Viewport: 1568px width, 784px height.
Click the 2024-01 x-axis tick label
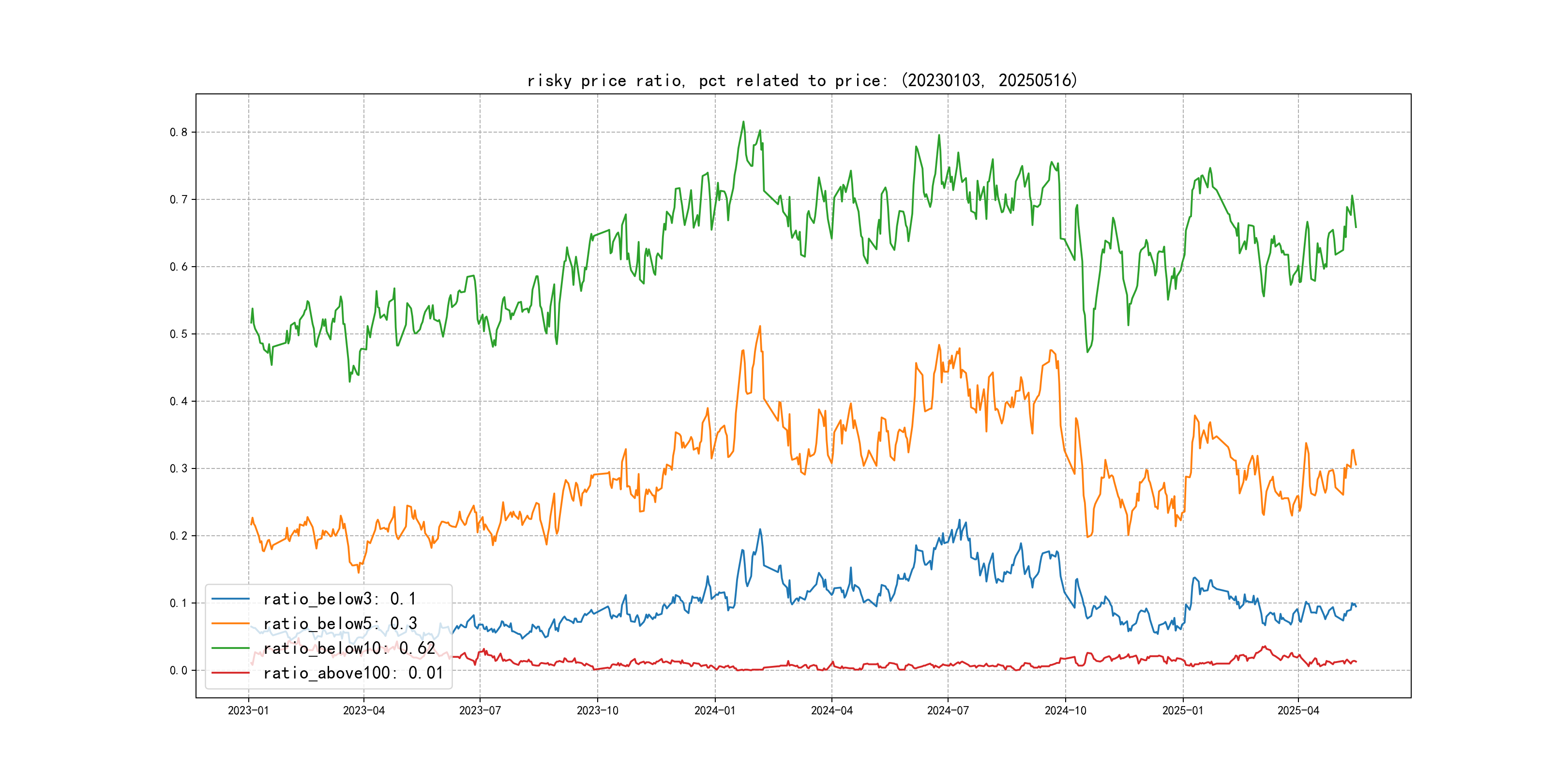(715, 710)
